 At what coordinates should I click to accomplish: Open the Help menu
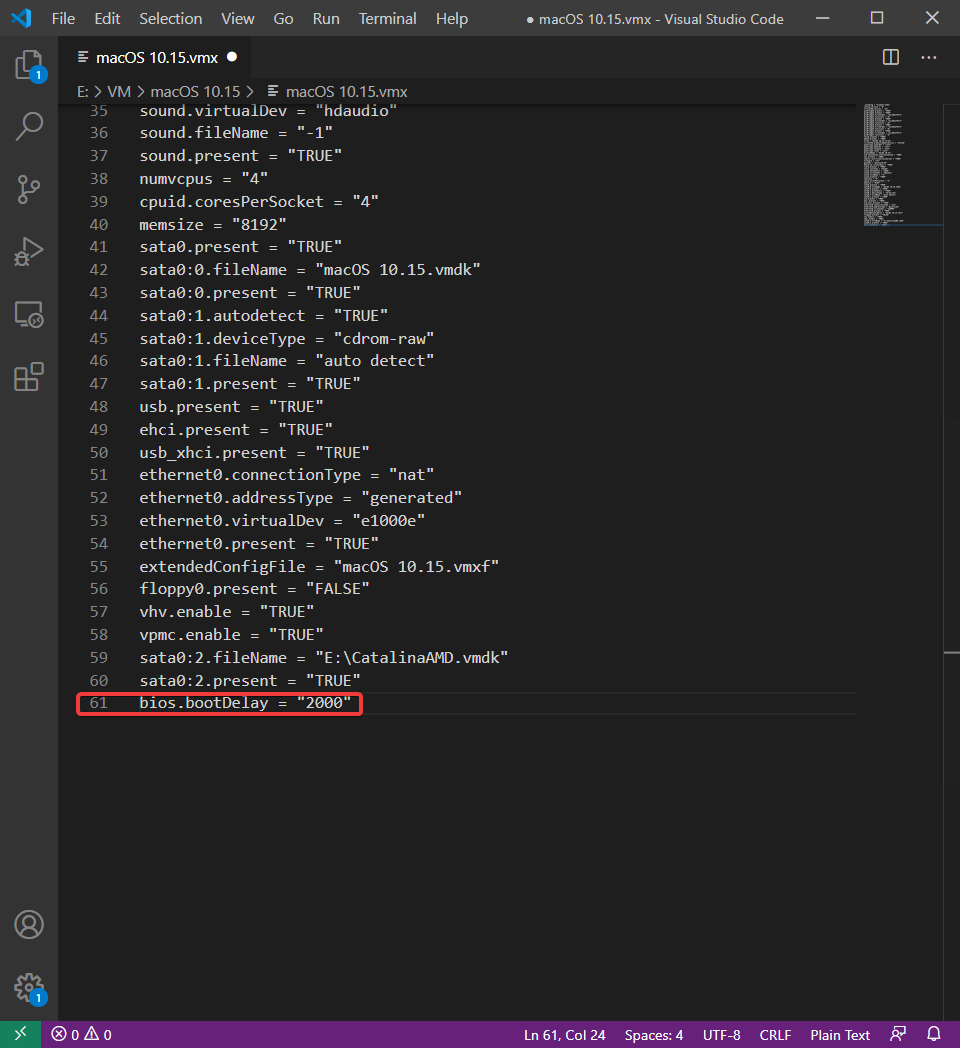click(452, 19)
